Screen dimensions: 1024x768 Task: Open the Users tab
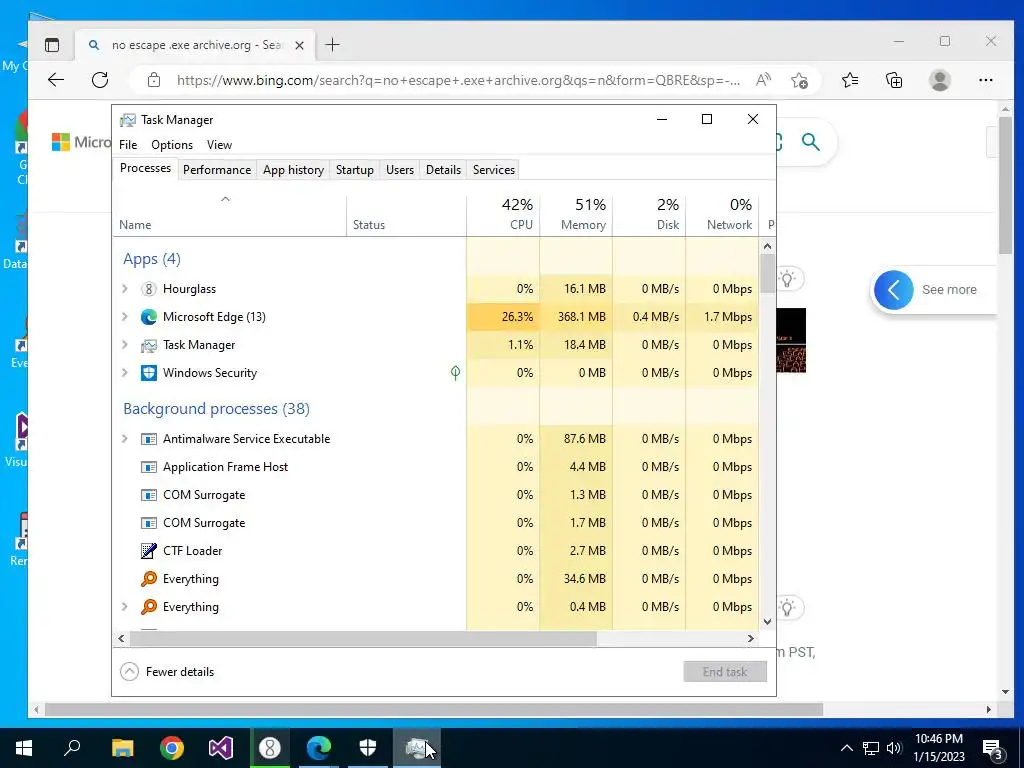400,170
